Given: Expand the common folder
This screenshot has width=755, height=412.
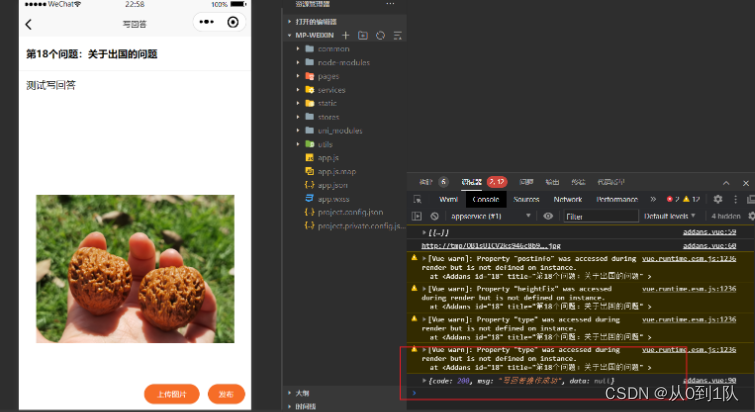Looking at the screenshot, I should (x=298, y=49).
